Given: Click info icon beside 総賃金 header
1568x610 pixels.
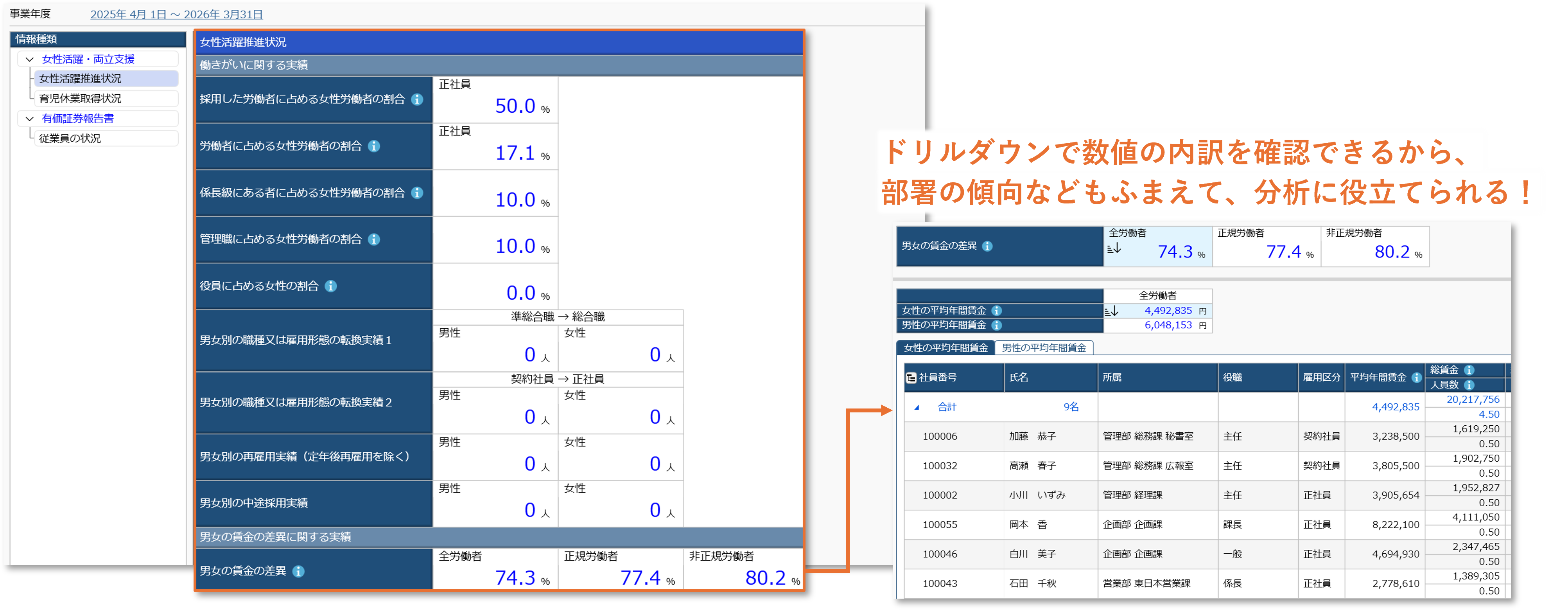Looking at the screenshot, I should point(1469,370).
